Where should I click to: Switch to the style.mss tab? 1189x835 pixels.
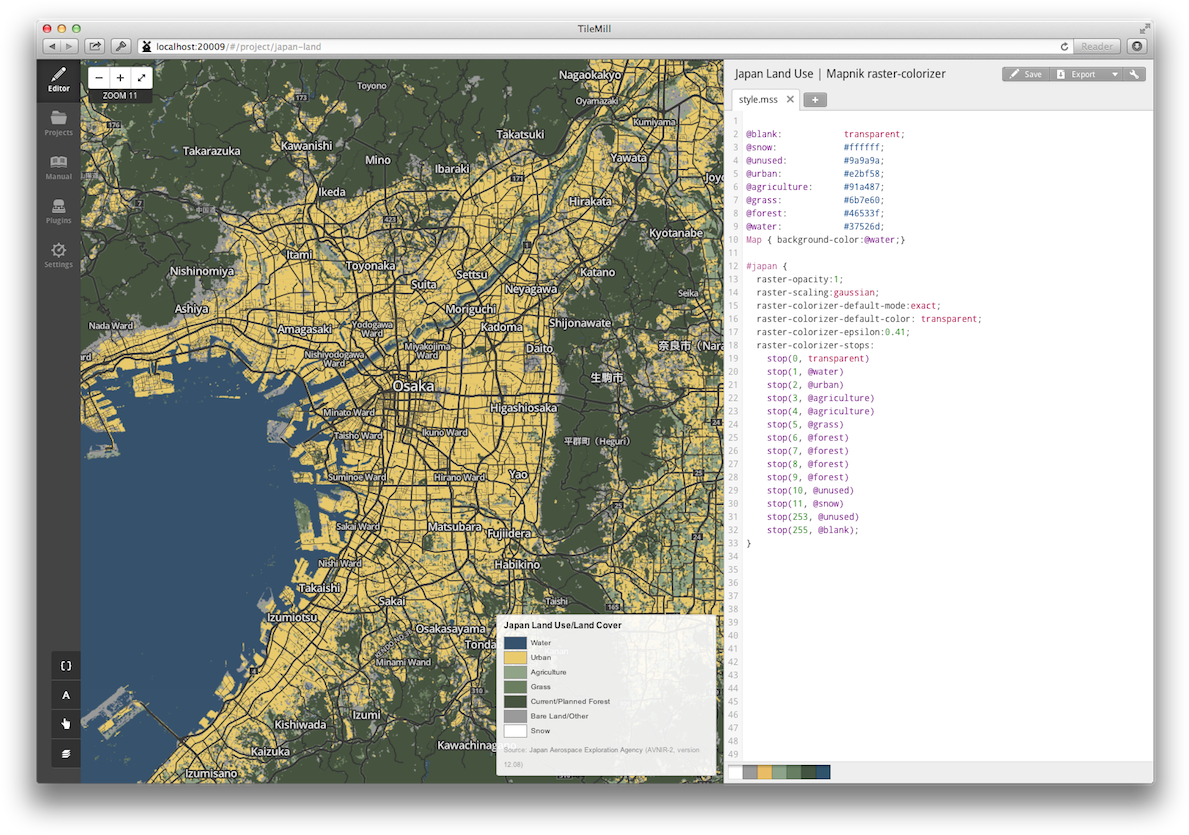click(x=760, y=99)
